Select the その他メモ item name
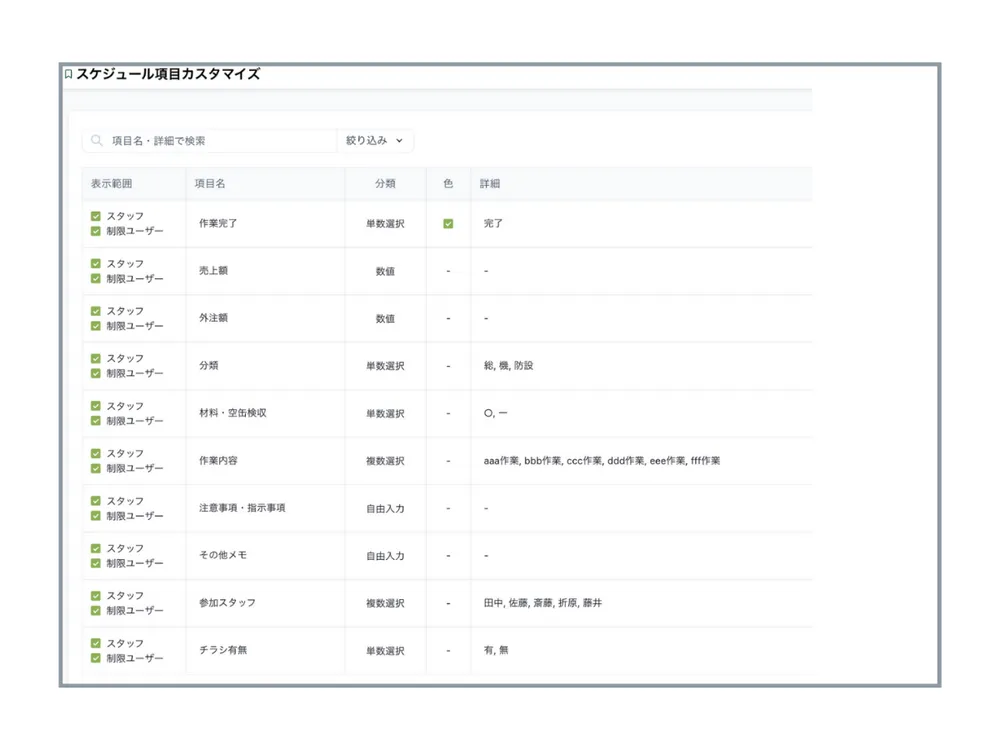1000x750 pixels. click(223, 555)
